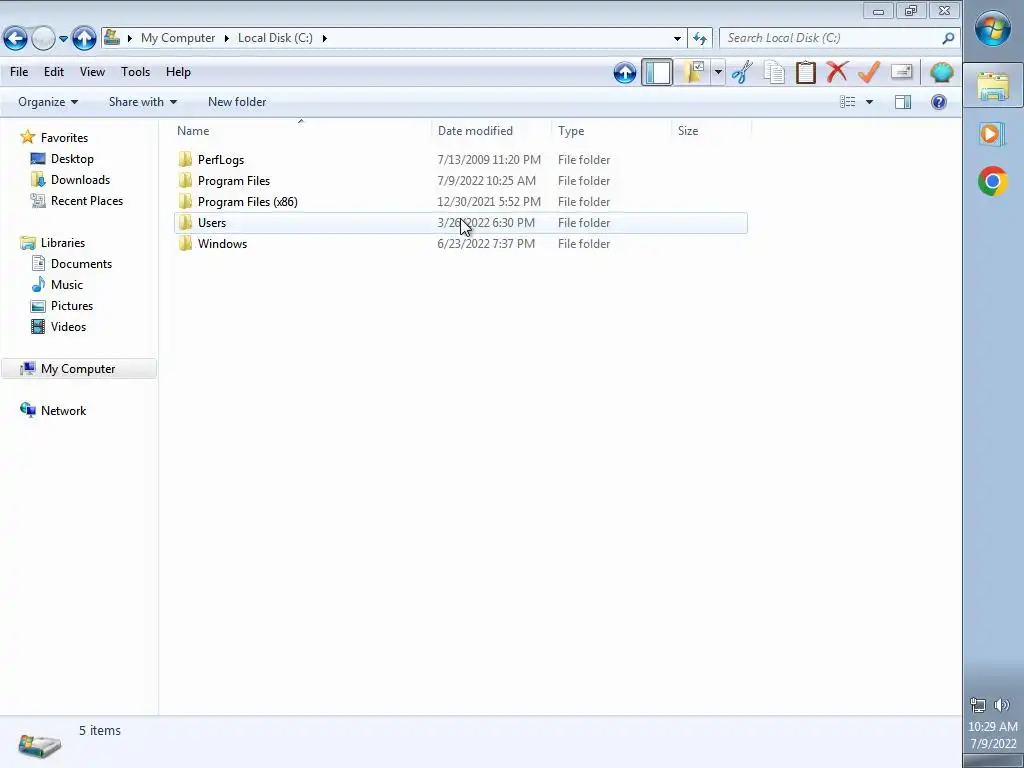The height and width of the screenshot is (768, 1024).
Task: Expand the arrow after Local Disk (C:)
Action: (x=324, y=38)
